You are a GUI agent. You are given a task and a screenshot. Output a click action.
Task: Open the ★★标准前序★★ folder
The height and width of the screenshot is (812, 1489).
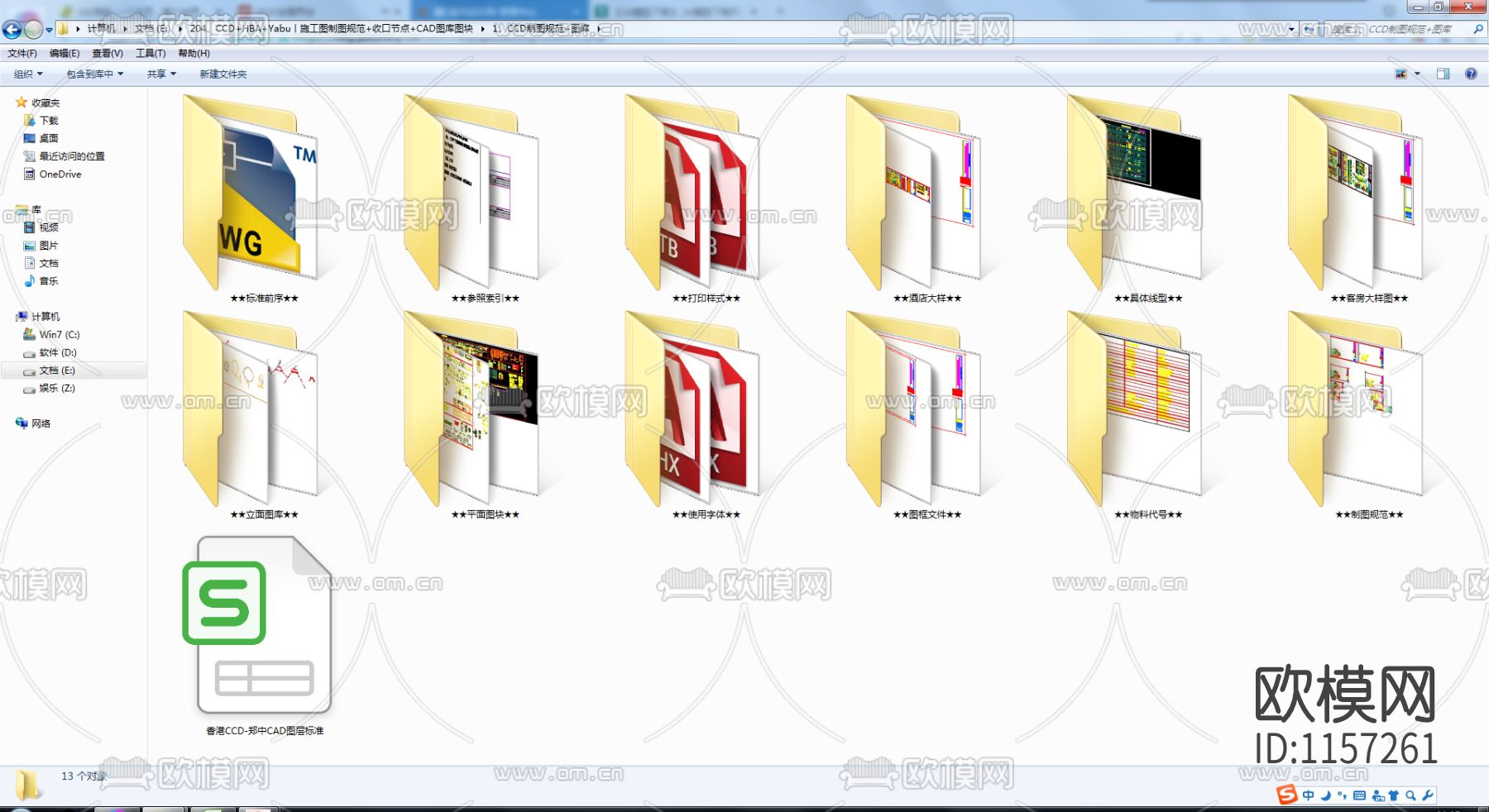click(x=252, y=192)
